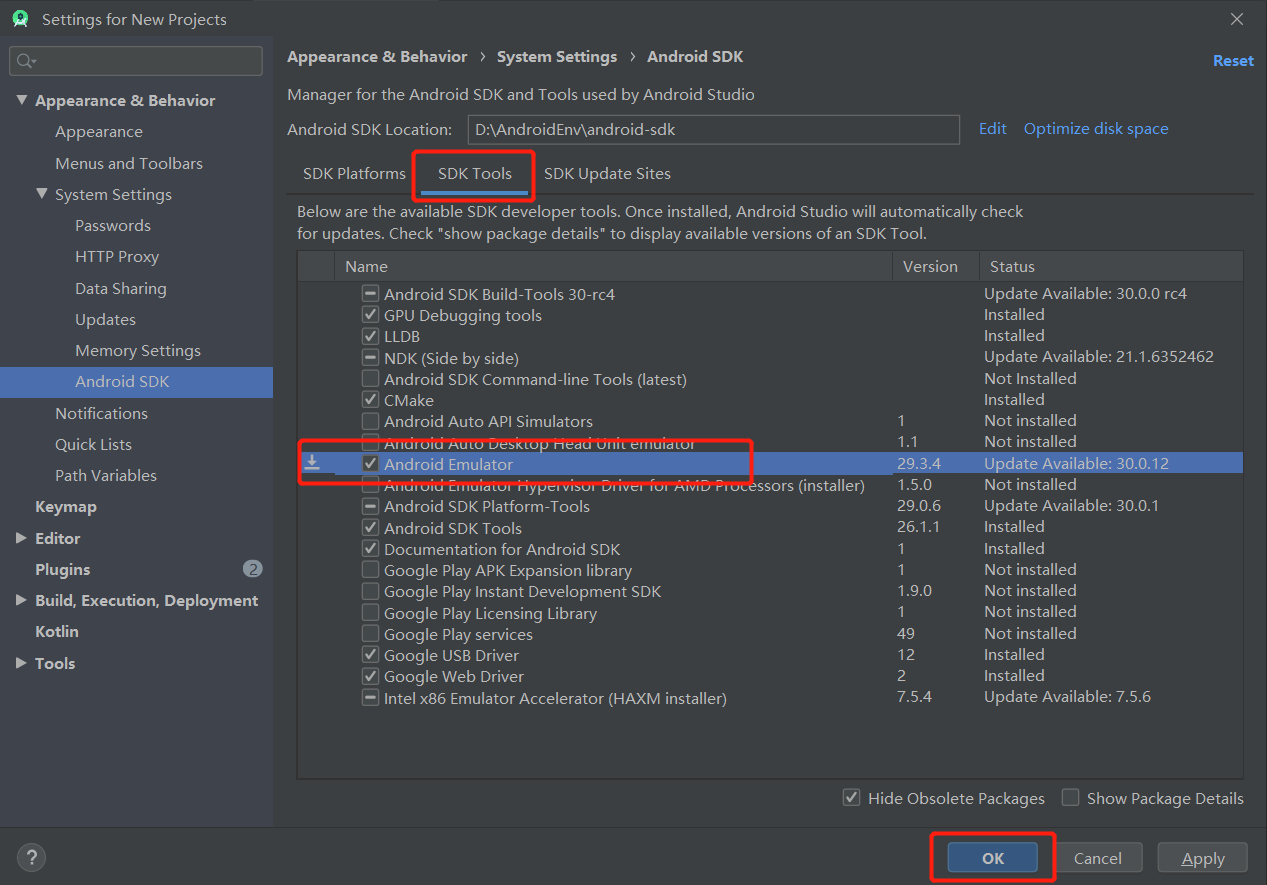Uncheck GPU Debugging tools checkbox
1267x885 pixels.
(370, 315)
